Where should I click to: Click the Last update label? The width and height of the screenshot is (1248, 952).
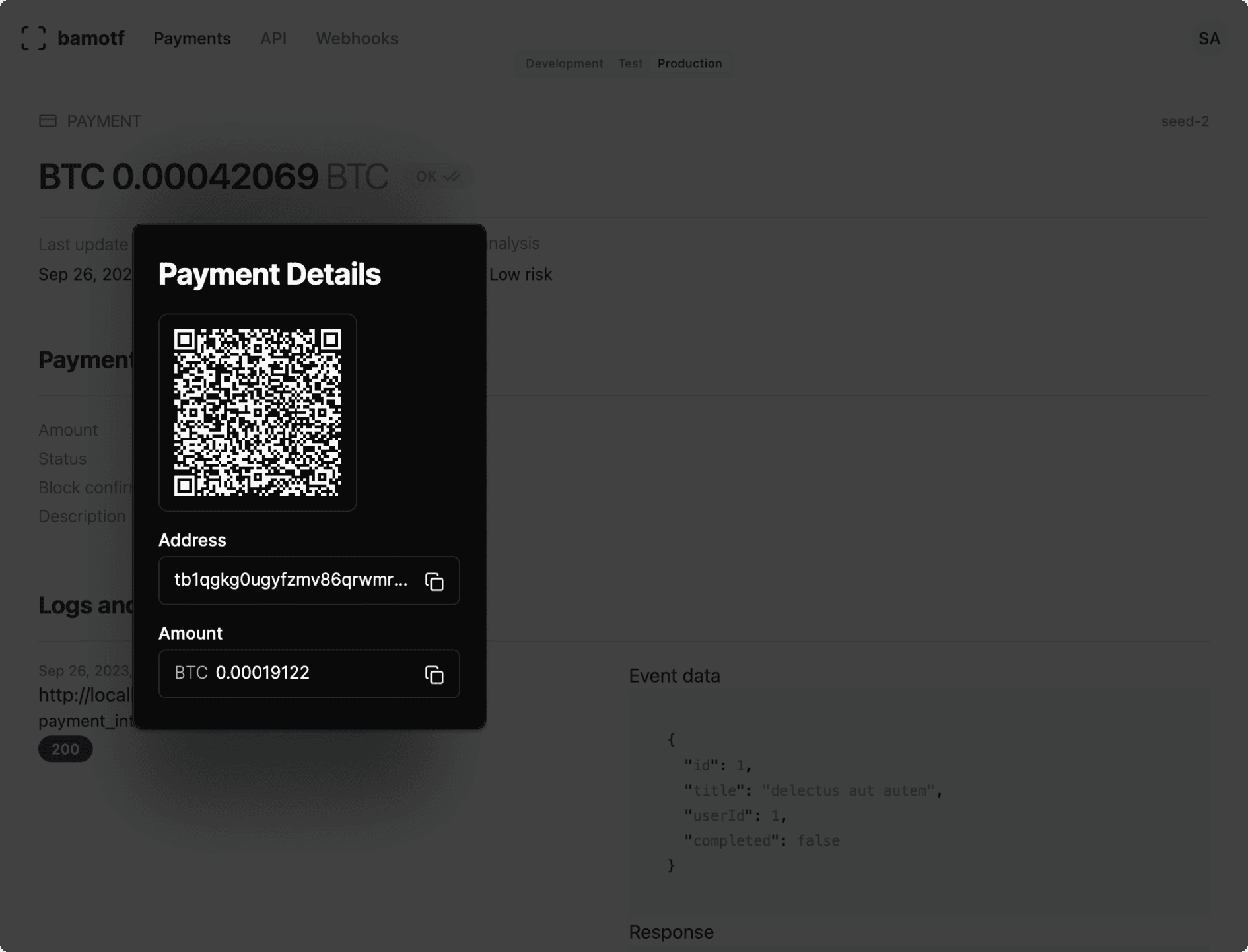83,244
